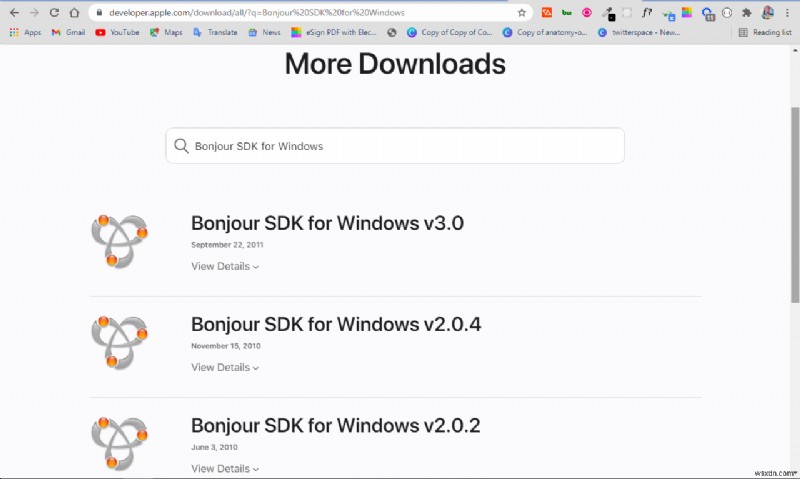The width and height of the screenshot is (800, 479).
Task: Click the orange extension icon after the star
Action: point(546,12)
